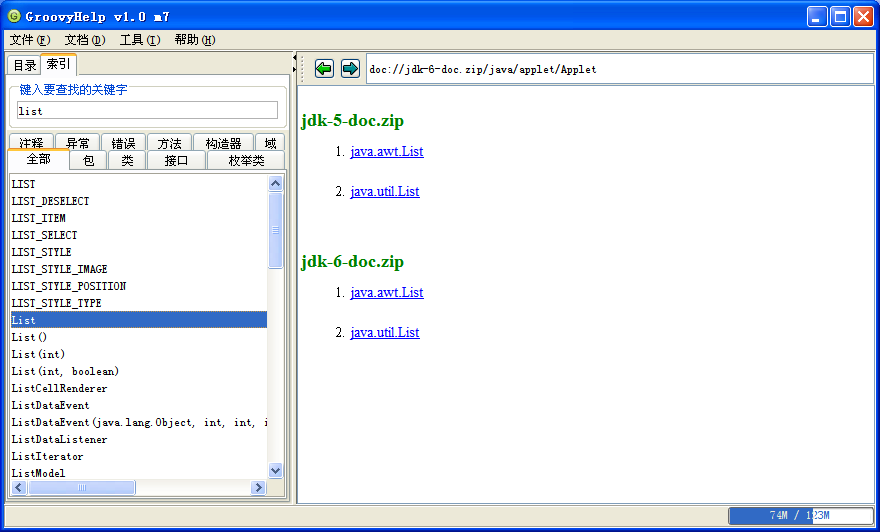
Task: Select the 全部 filter tab
Action: (38, 159)
